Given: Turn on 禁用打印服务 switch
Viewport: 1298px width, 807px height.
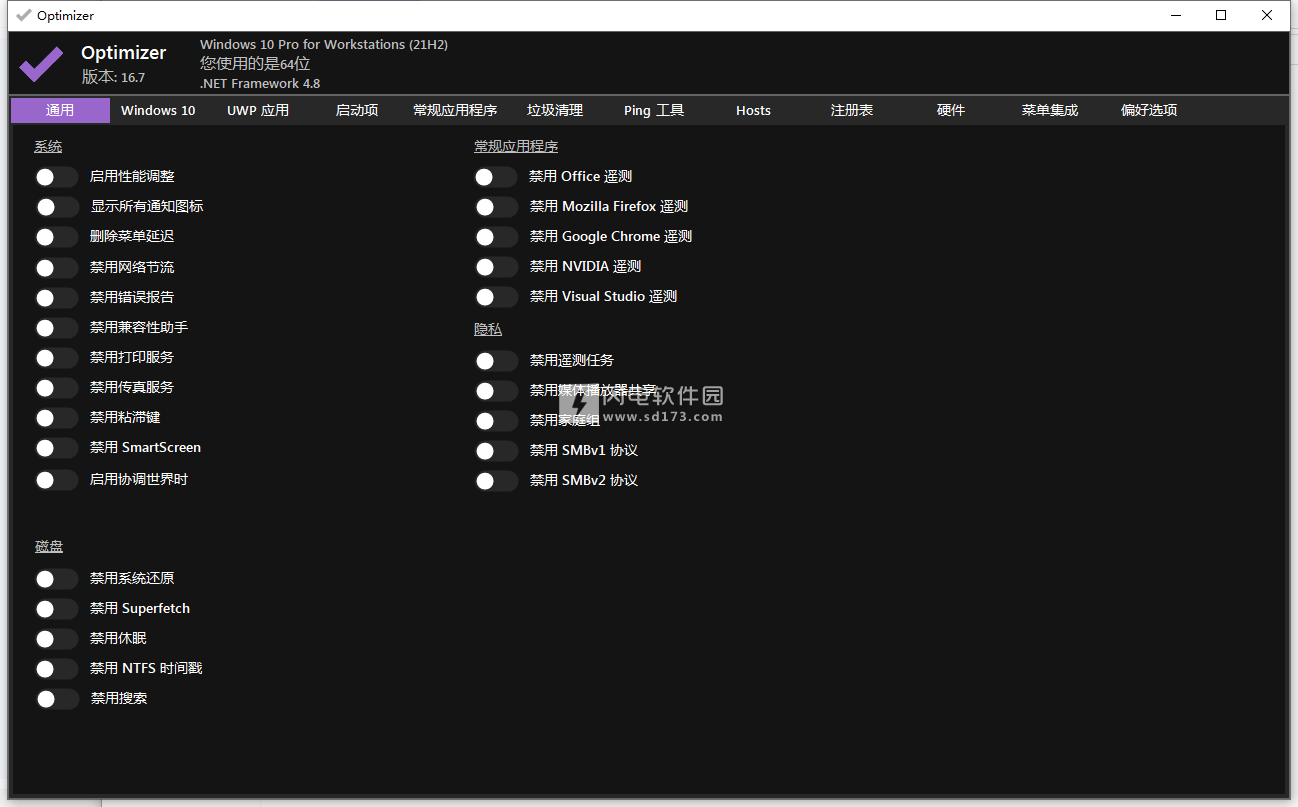Looking at the screenshot, I should (x=56, y=358).
